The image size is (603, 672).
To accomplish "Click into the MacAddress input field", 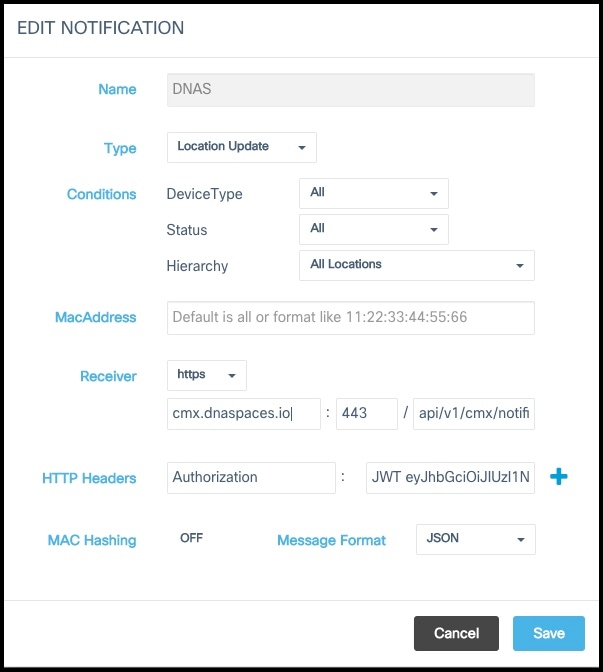I will tap(351, 318).
